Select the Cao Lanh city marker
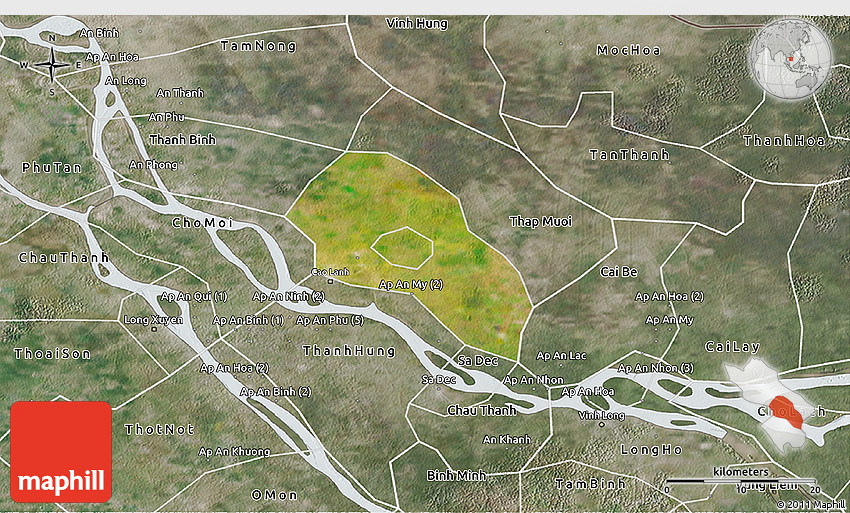 [330, 281]
